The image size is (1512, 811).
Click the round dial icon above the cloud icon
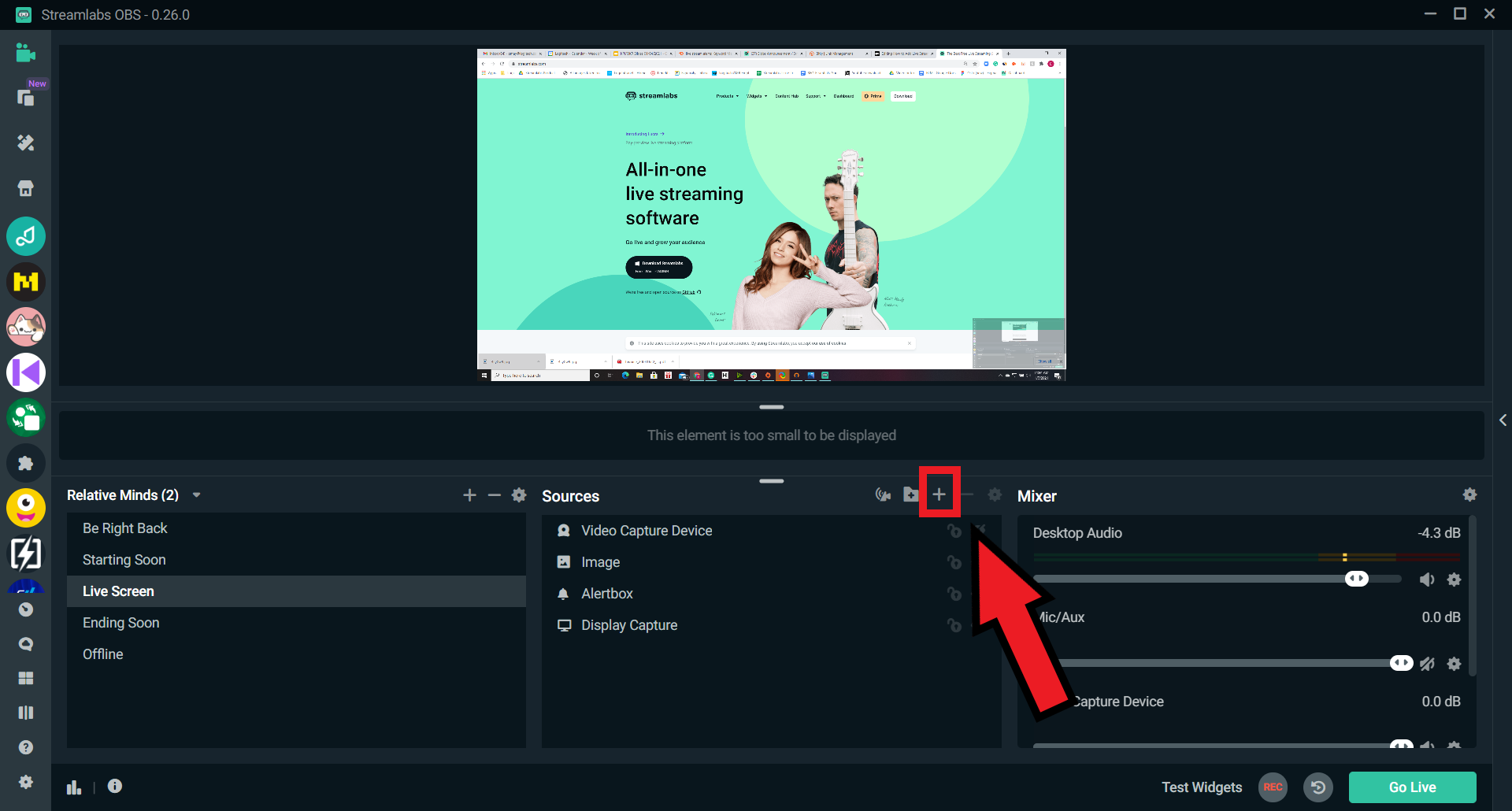tap(26, 609)
